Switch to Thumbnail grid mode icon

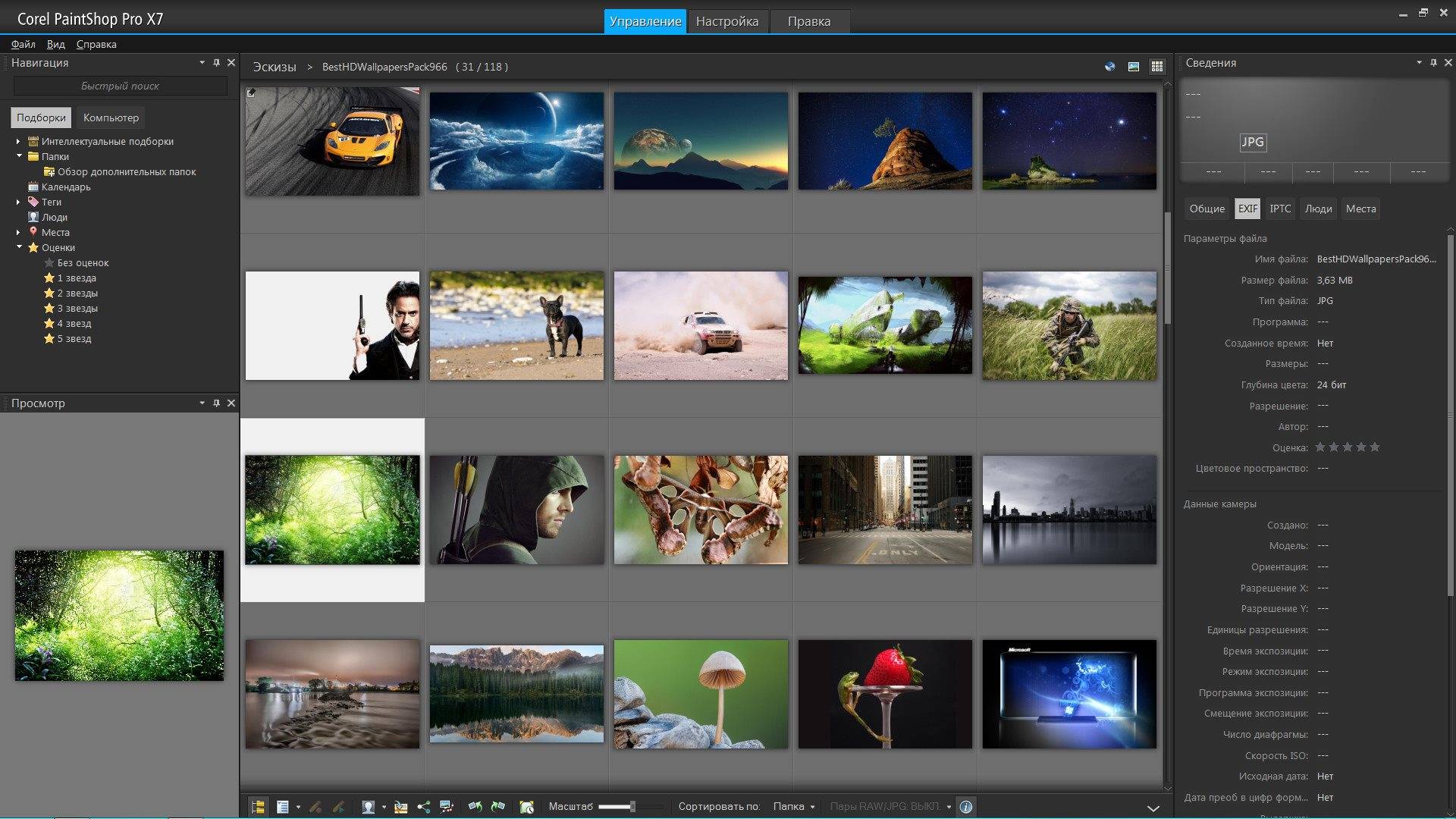point(1157,67)
